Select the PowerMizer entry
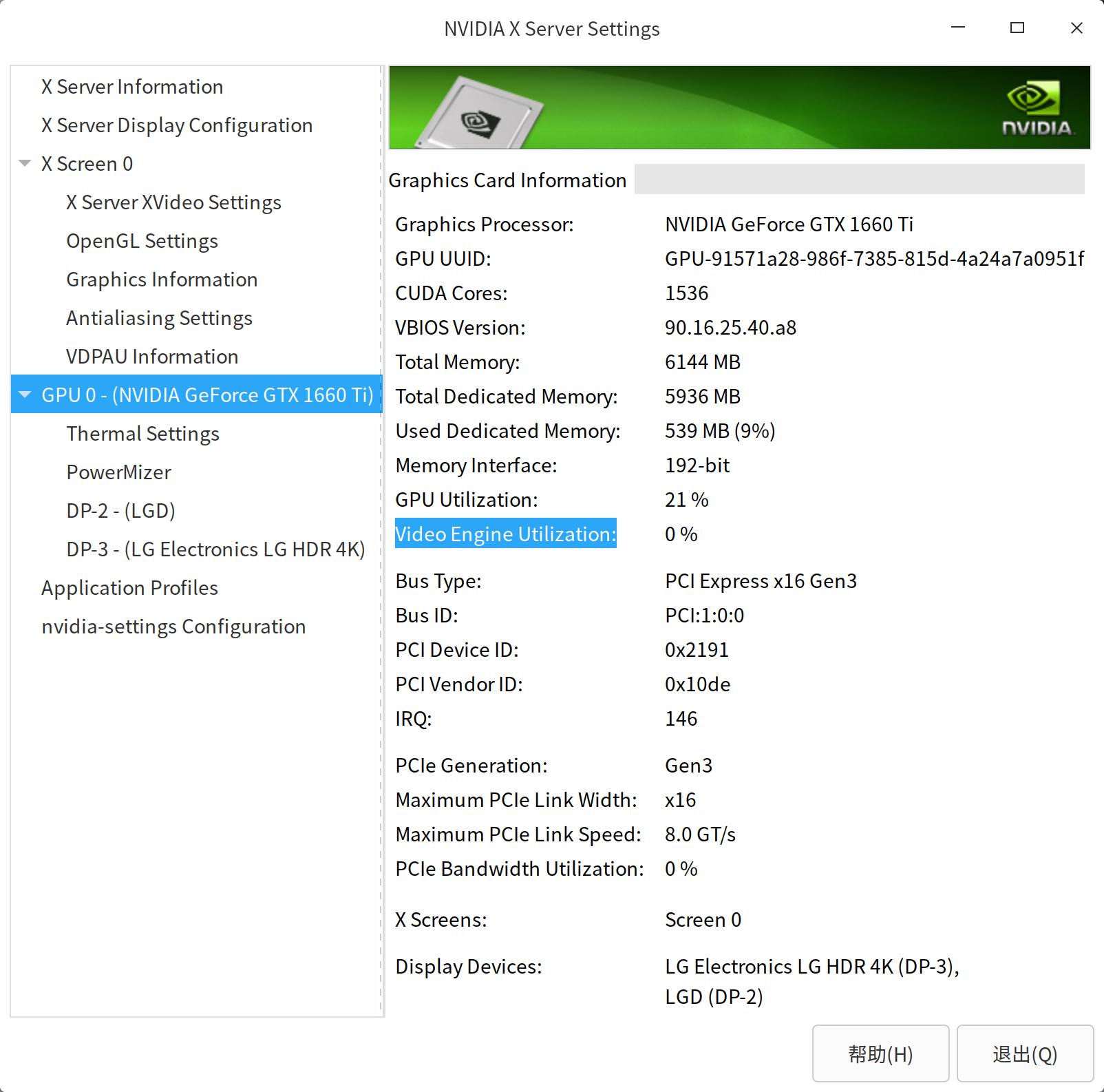Image resolution: width=1104 pixels, height=1092 pixels. (x=118, y=472)
